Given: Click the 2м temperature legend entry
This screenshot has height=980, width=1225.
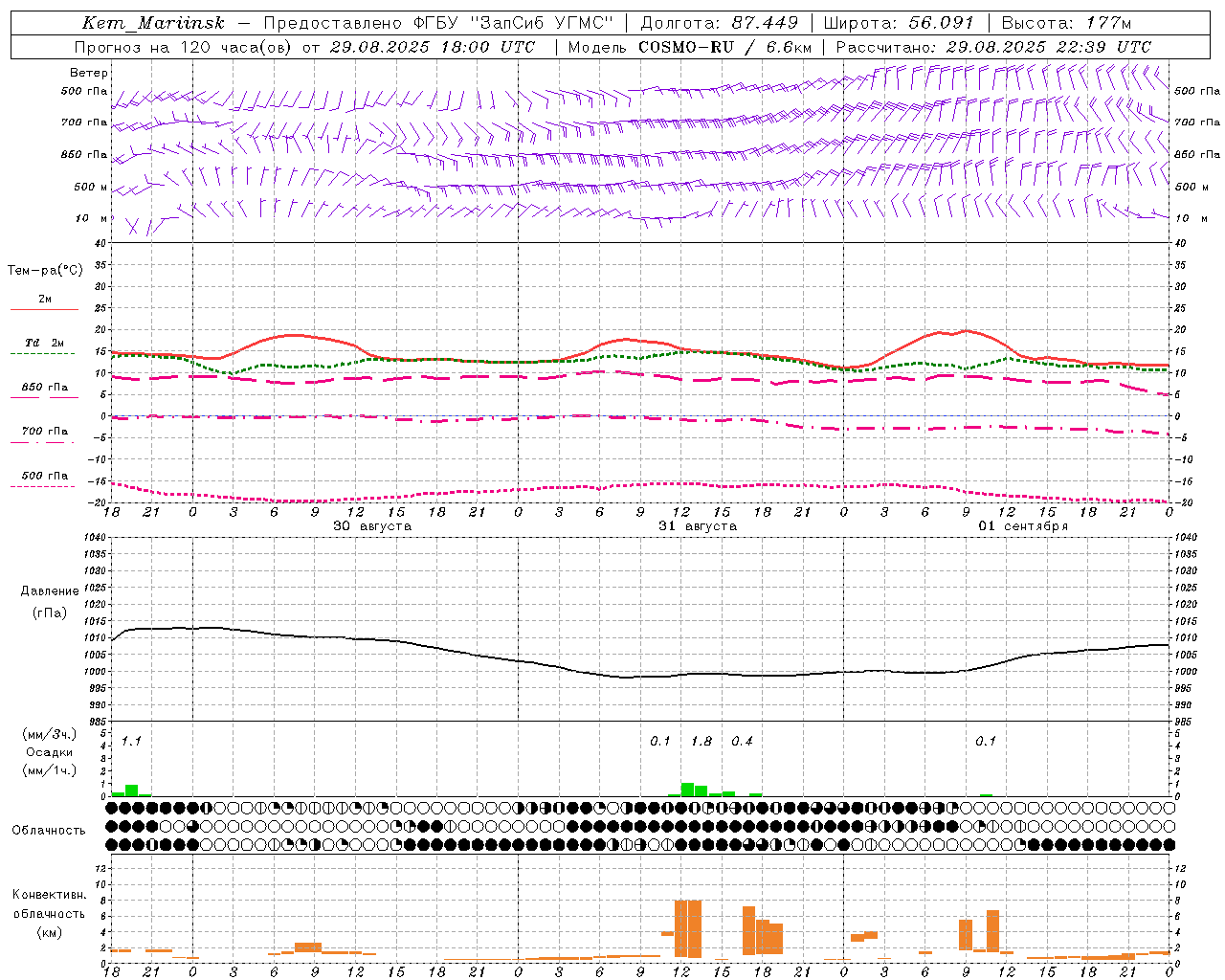Looking at the screenshot, I should 45,300.
